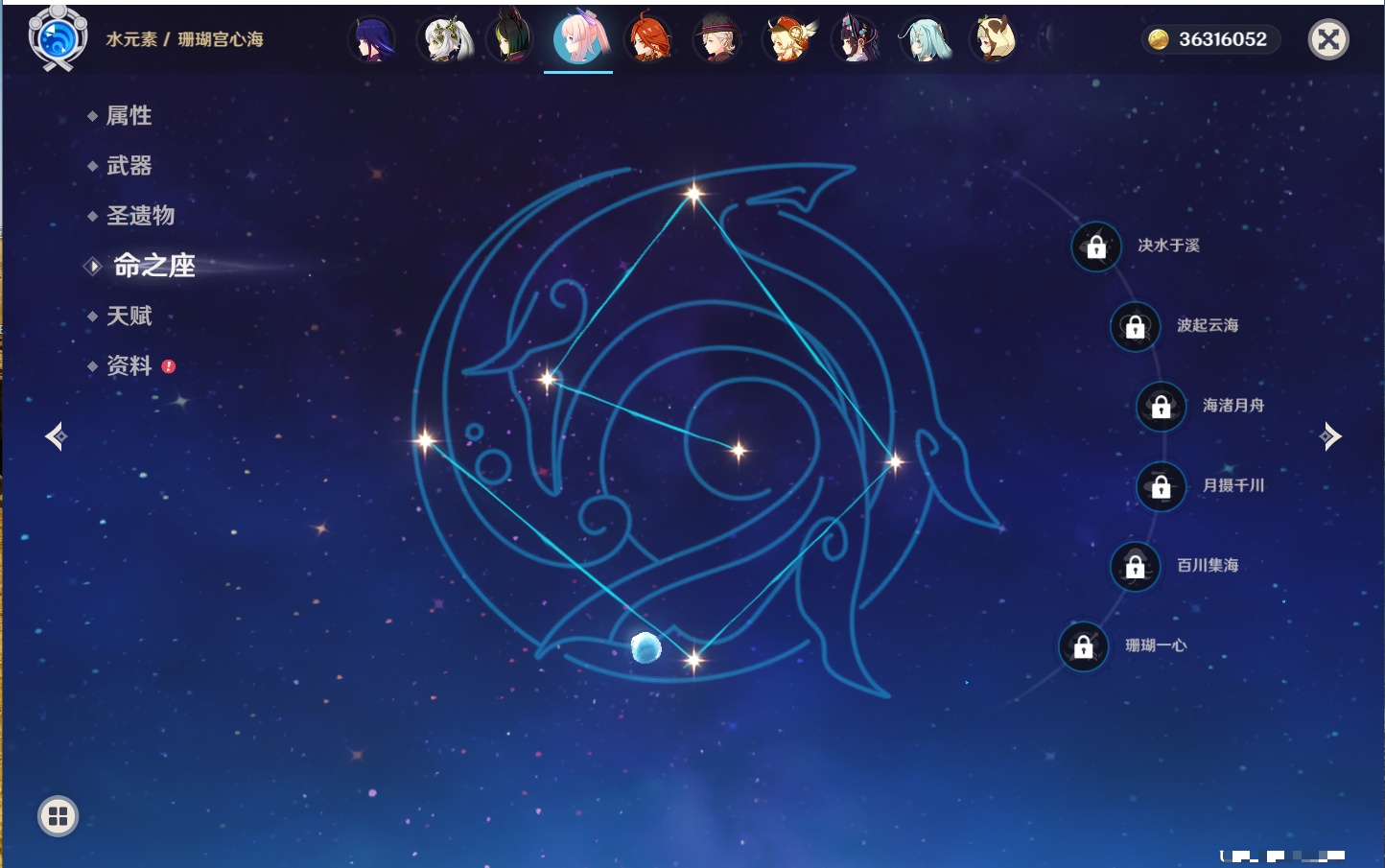Select the dark green-haired avatar with ears
Screen dimensions: 1385x868
(510, 39)
